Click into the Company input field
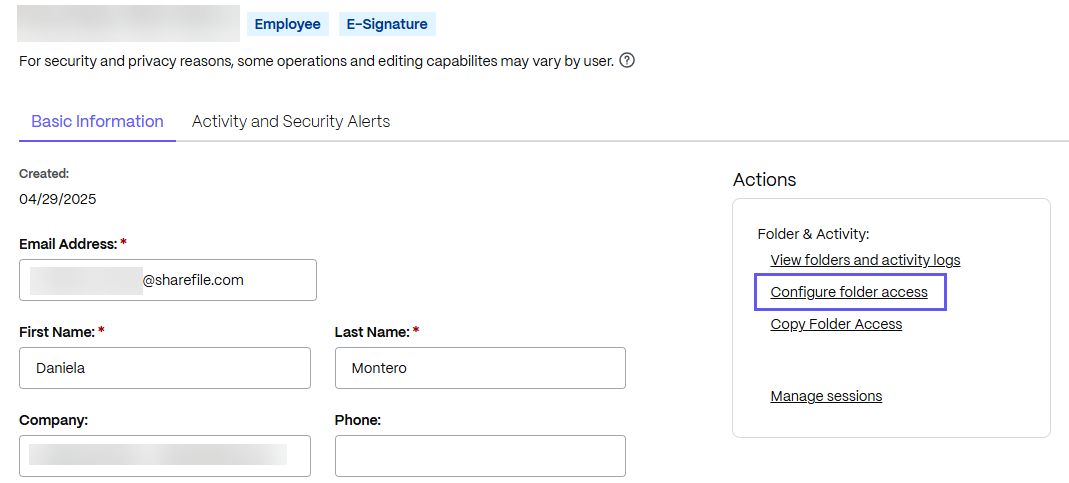This screenshot has width=1069, height=483. [165, 456]
